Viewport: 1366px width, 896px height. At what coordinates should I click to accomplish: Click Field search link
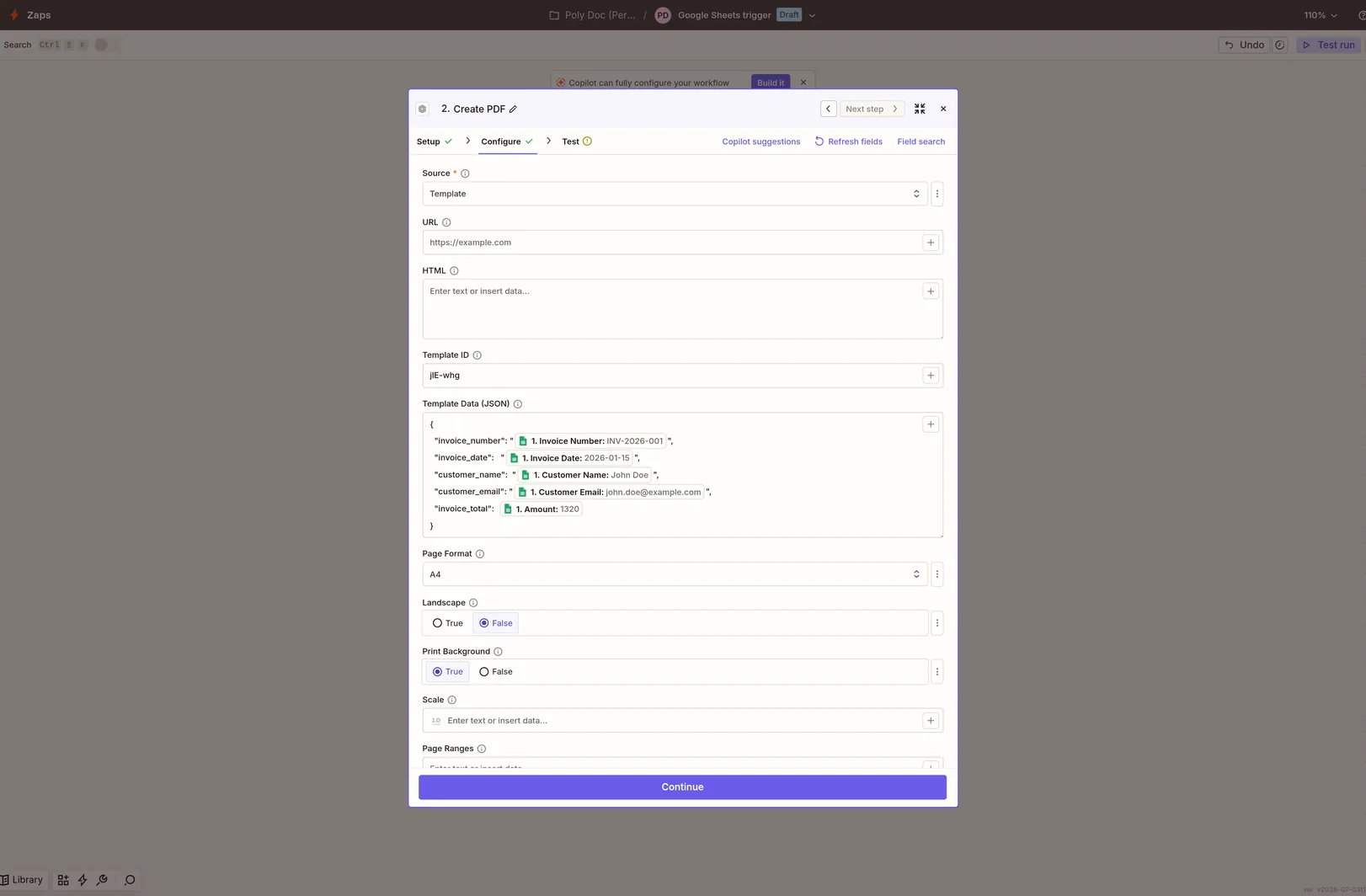(x=921, y=141)
